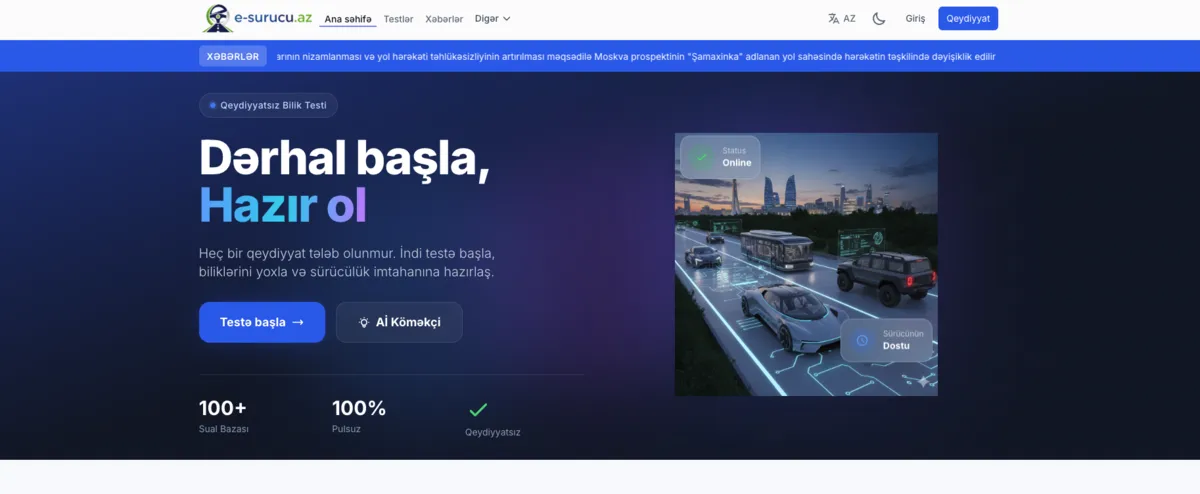
Task: Click the translate icon beside AZ
Action: point(833,18)
